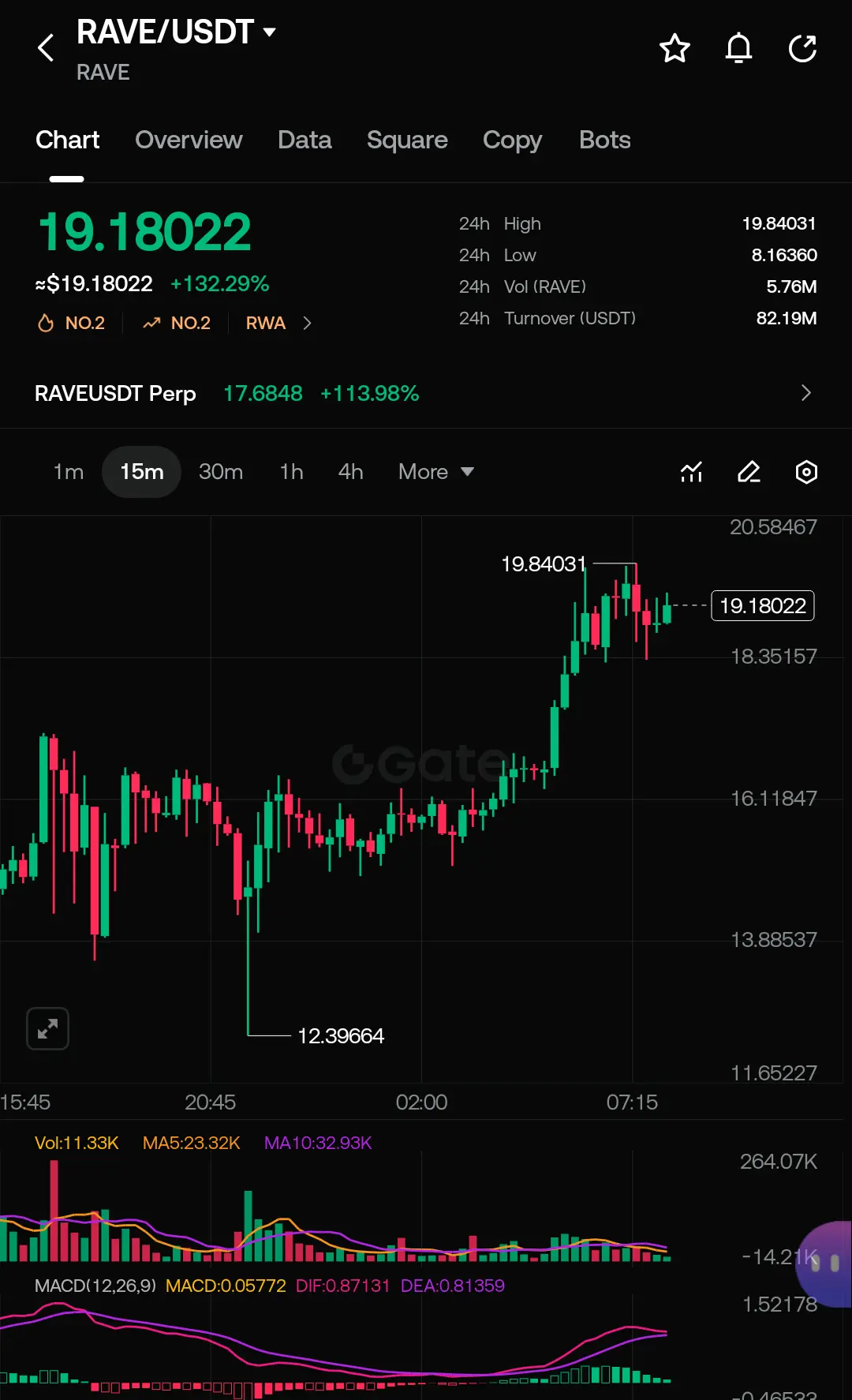Viewport: 852px width, 1400px height.
Task: Tap the 13.88537 price axis label
Action: coord(773,939)
